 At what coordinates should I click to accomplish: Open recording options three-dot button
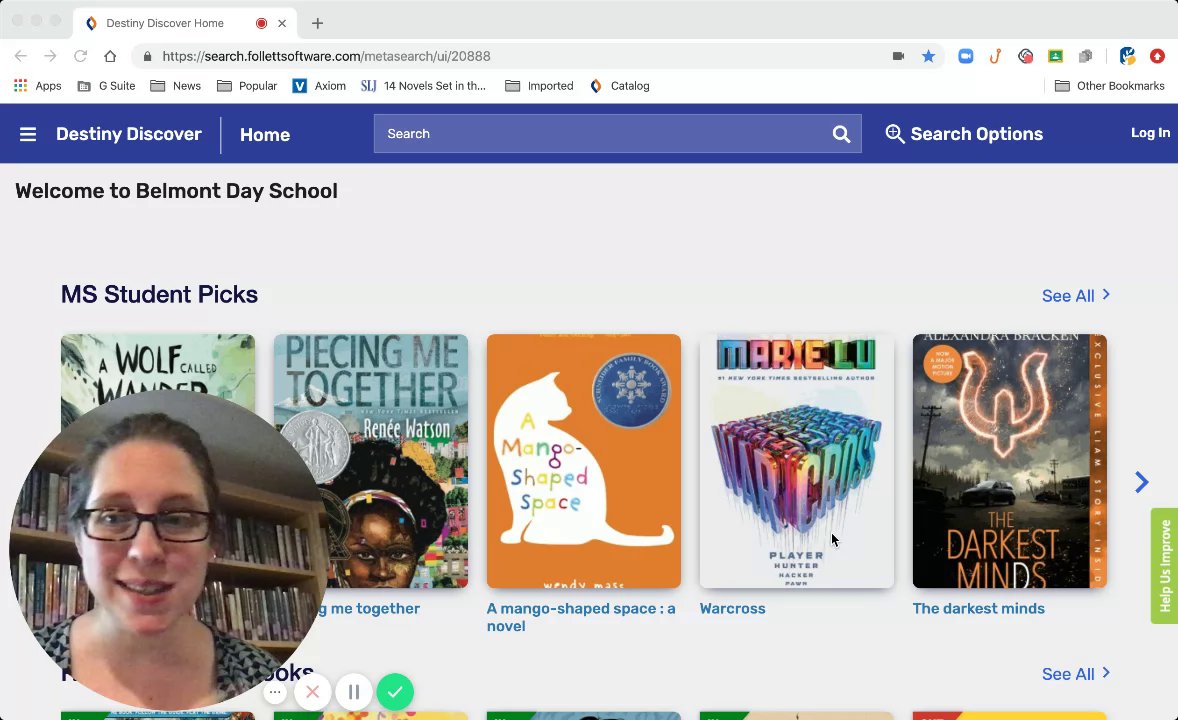(275, 692)
